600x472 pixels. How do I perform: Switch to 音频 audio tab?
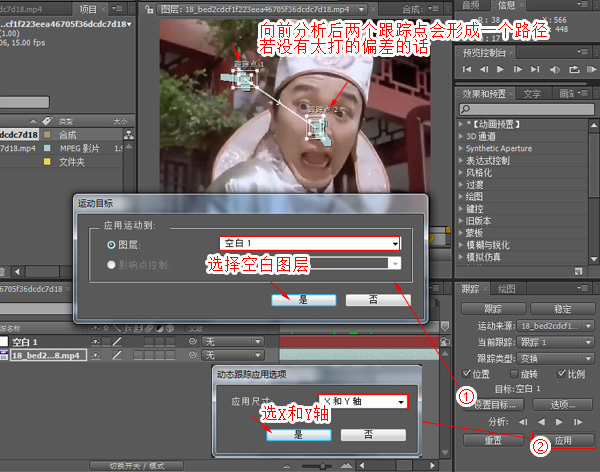pyautogui.click(x=471, y=5)
